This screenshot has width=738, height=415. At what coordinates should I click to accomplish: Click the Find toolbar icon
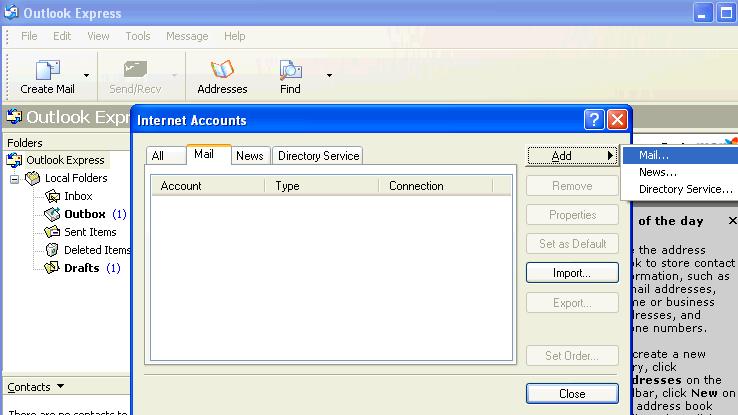point(290,70)
